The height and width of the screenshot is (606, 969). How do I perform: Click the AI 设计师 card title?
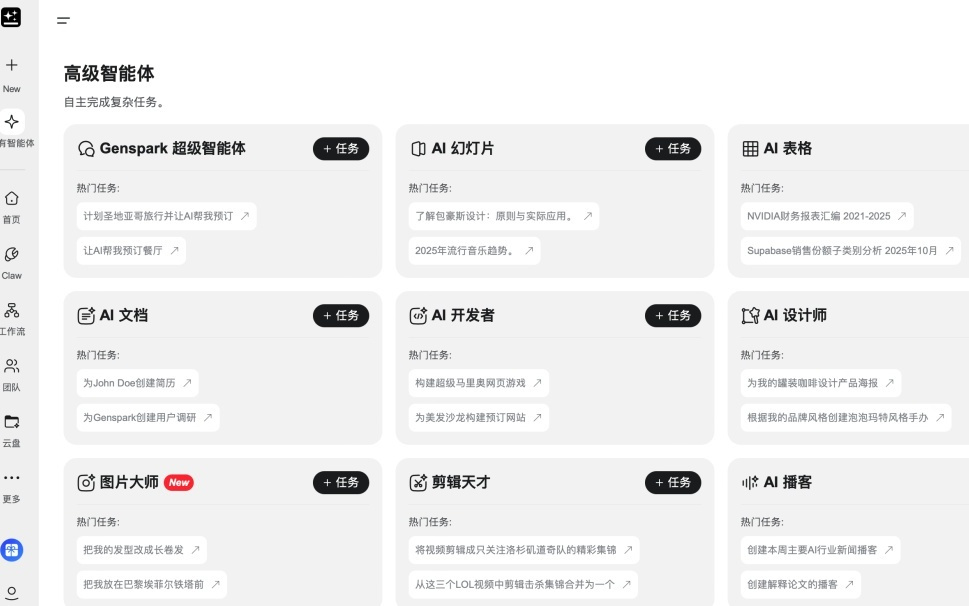(795, 316)
